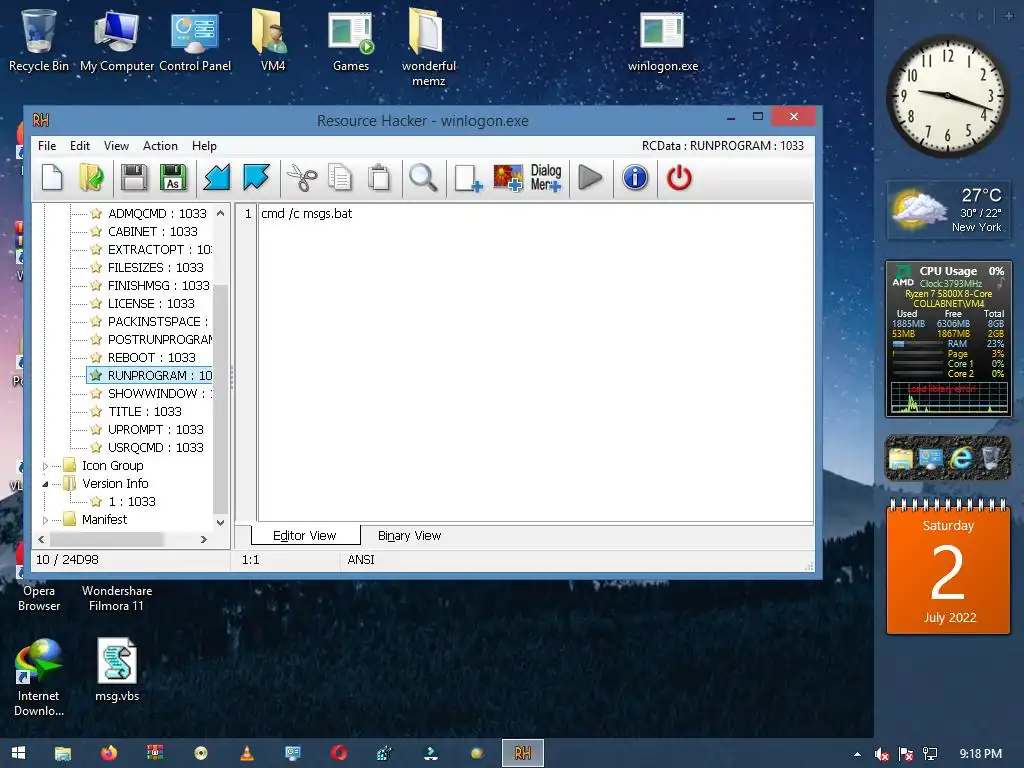This screenshot has height=768, width=1024.
Task: Open the Edit menu
Action: point(80,146)
